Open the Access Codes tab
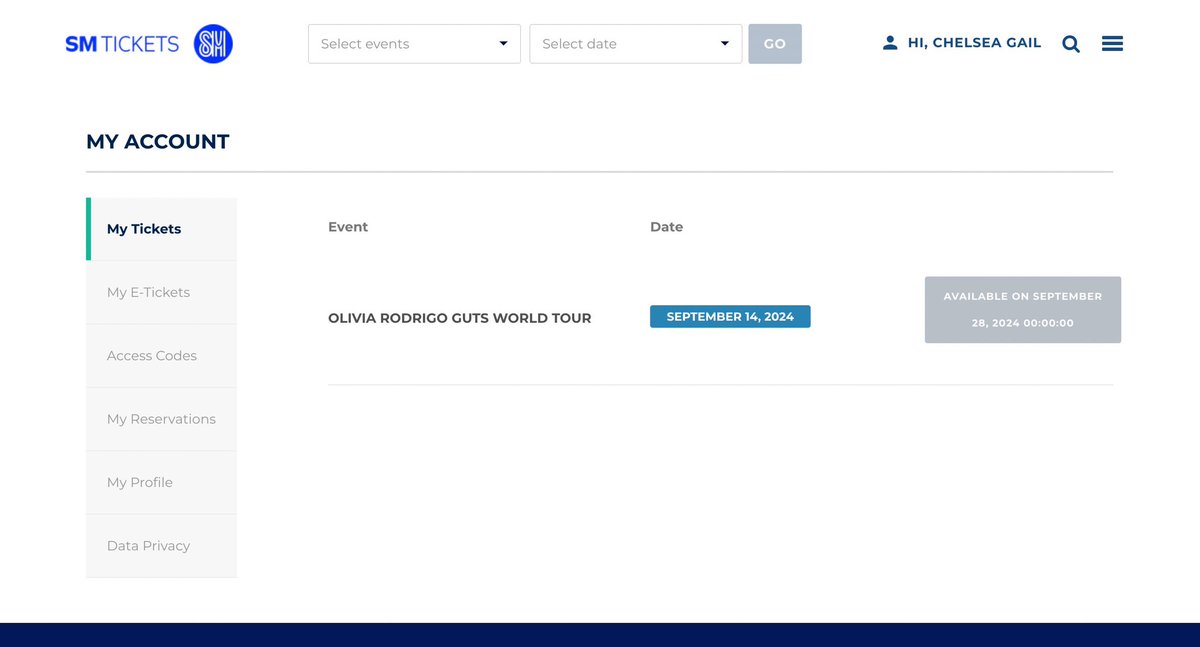The image size is (1200, 647). (x=162, y=356)
